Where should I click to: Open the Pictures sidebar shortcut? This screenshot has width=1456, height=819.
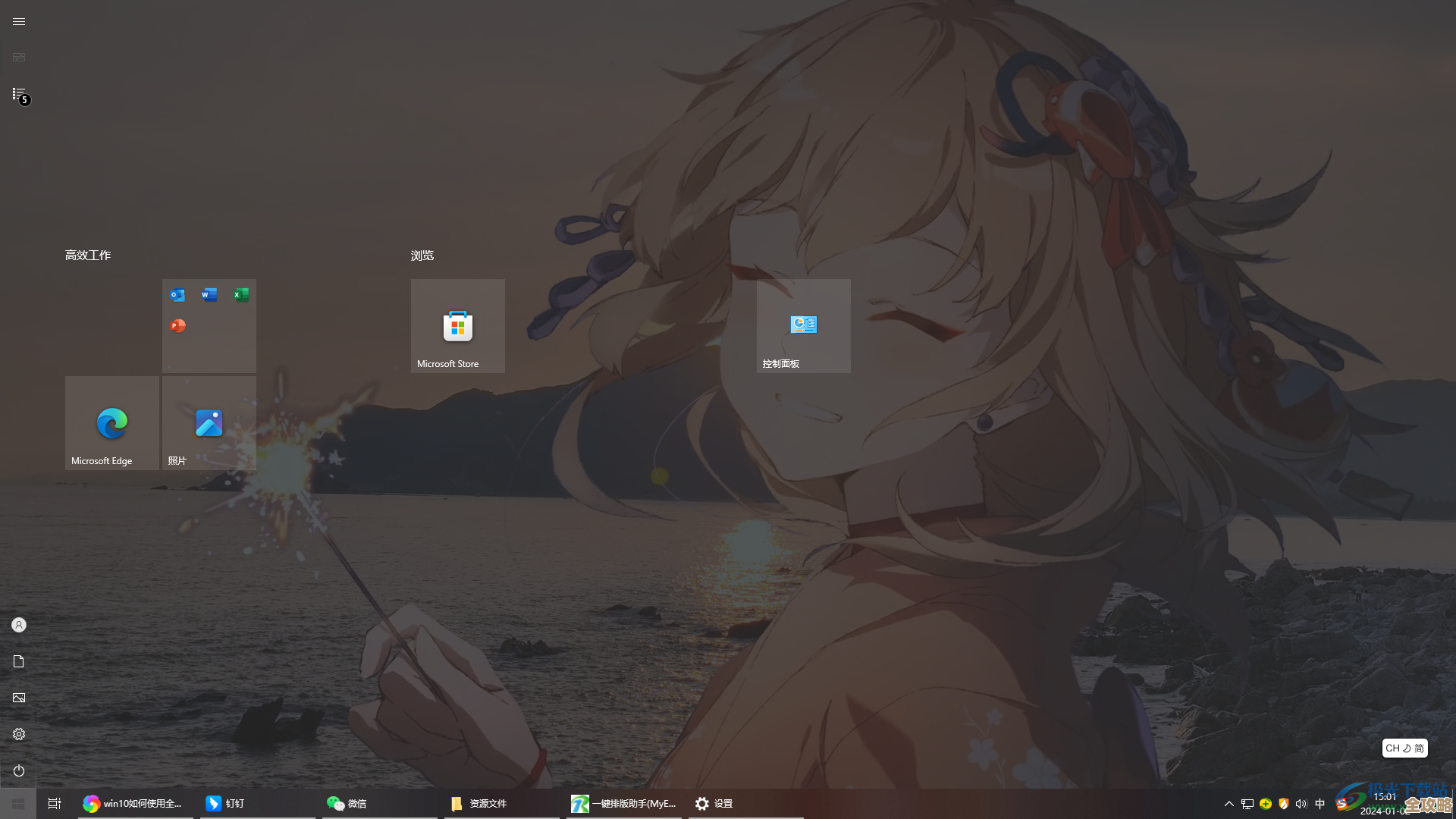[x=19, y=698]
